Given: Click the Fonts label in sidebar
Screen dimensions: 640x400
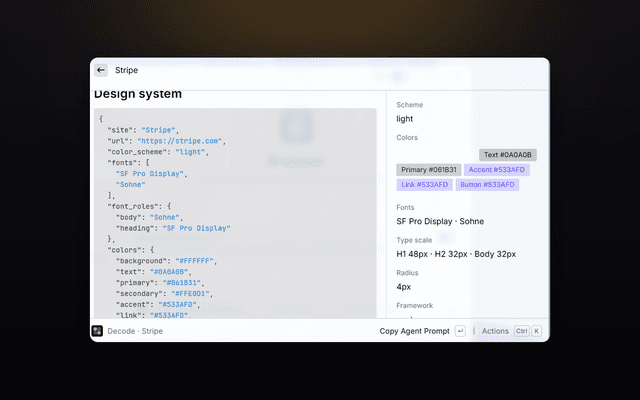Looking at the screenshot, I should 405,207.
